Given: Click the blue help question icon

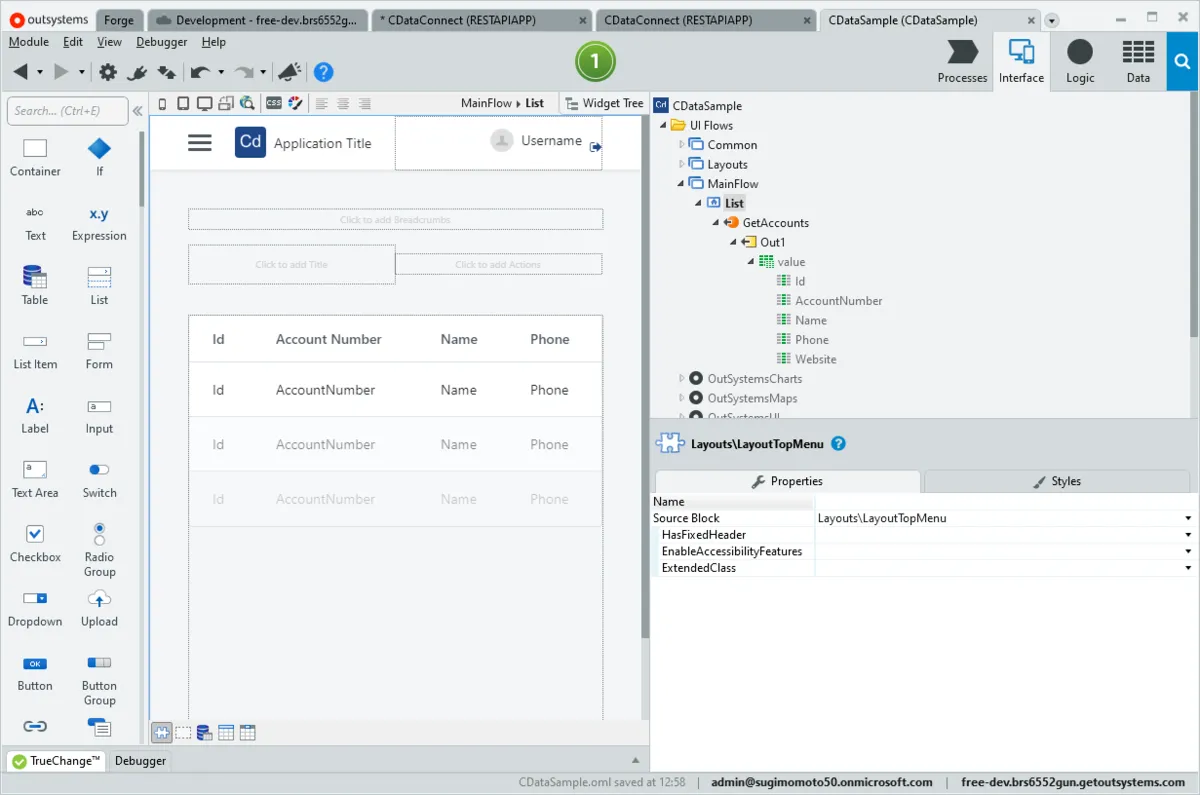Looking at the screenshot, I should 323,72.
